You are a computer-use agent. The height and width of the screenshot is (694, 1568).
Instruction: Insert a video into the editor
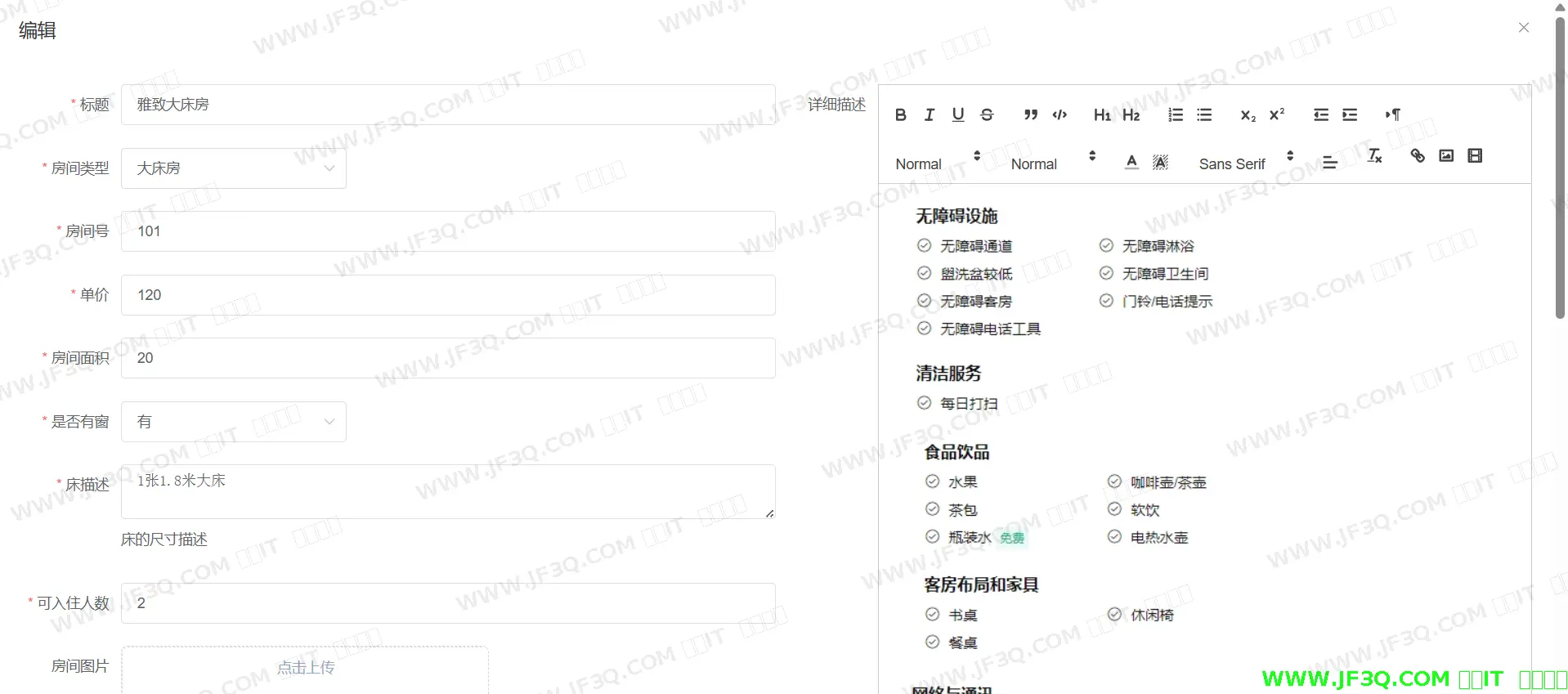point(1475,156)
